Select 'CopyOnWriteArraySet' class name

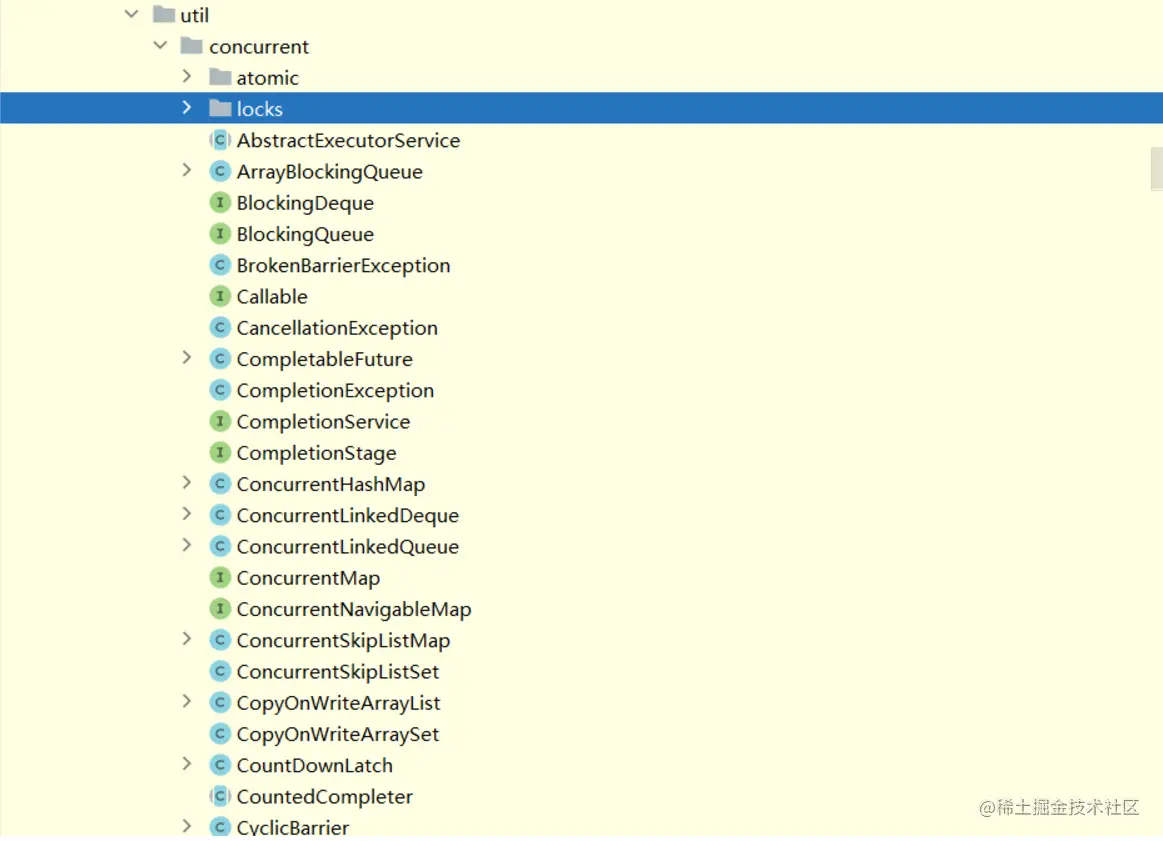click(337, 734)
